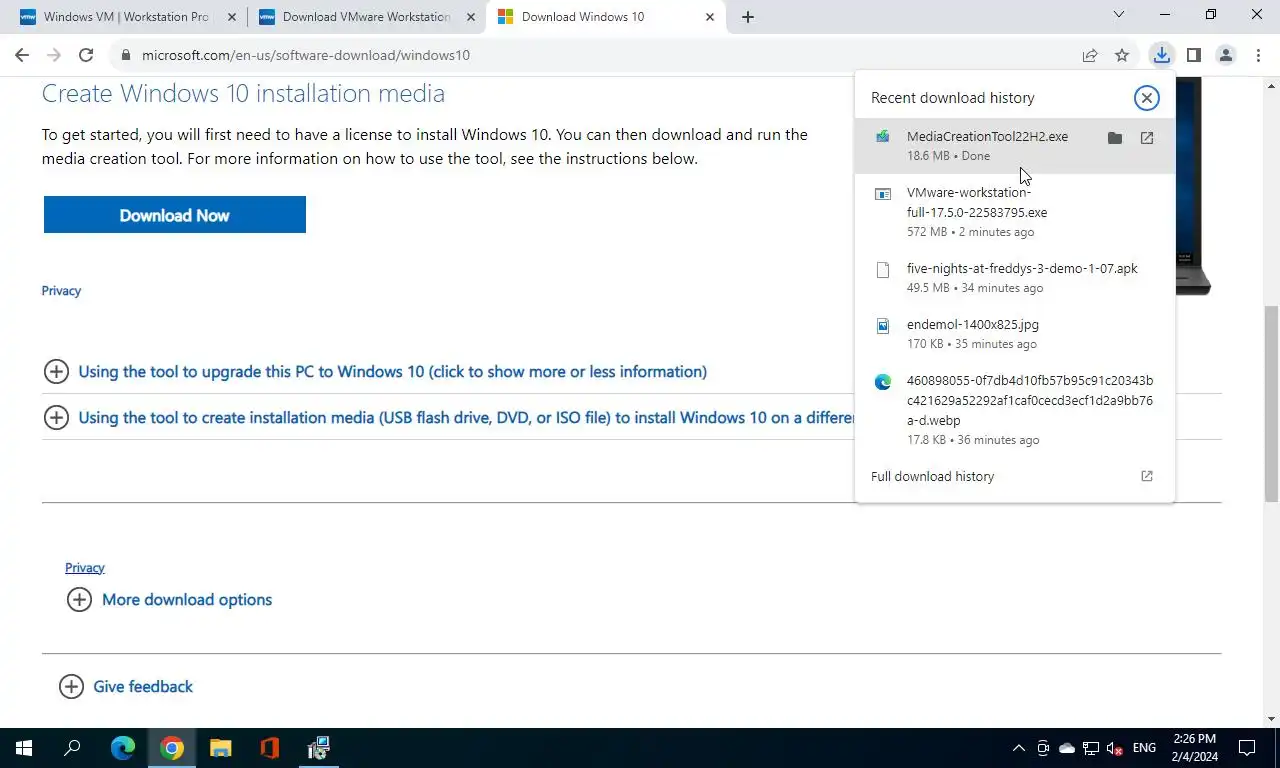
Task: Click the Full download history external icon
Action: click(x=1147, y=476)
